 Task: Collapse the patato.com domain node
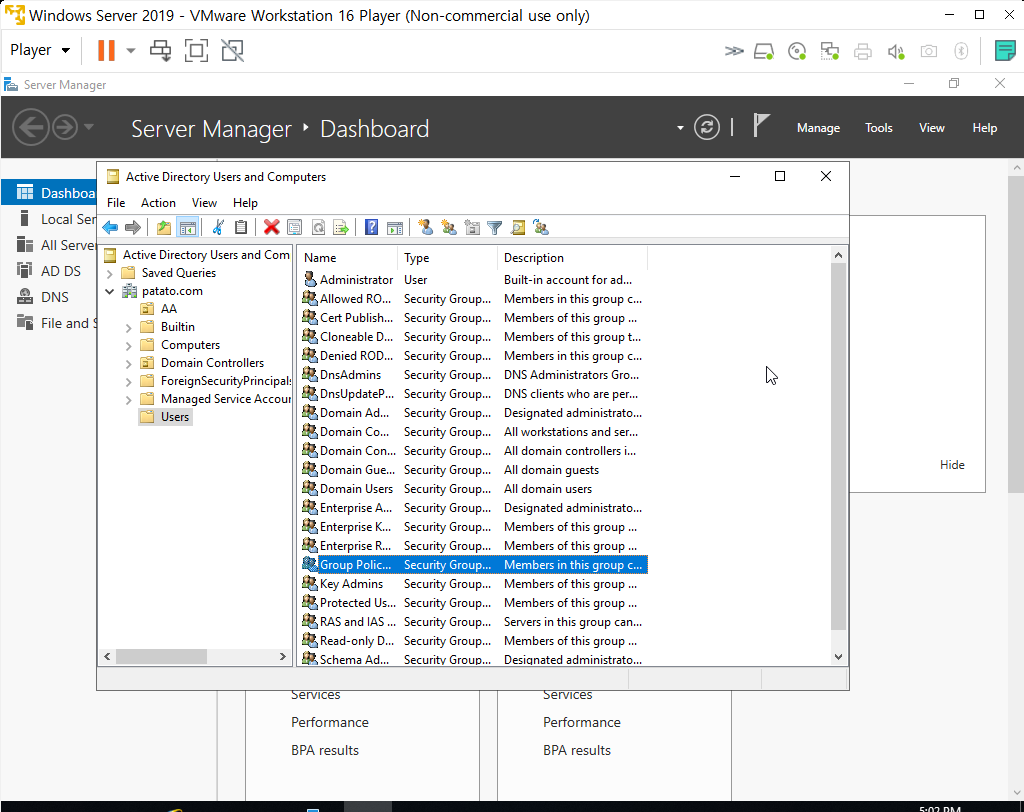coord(110,291)
